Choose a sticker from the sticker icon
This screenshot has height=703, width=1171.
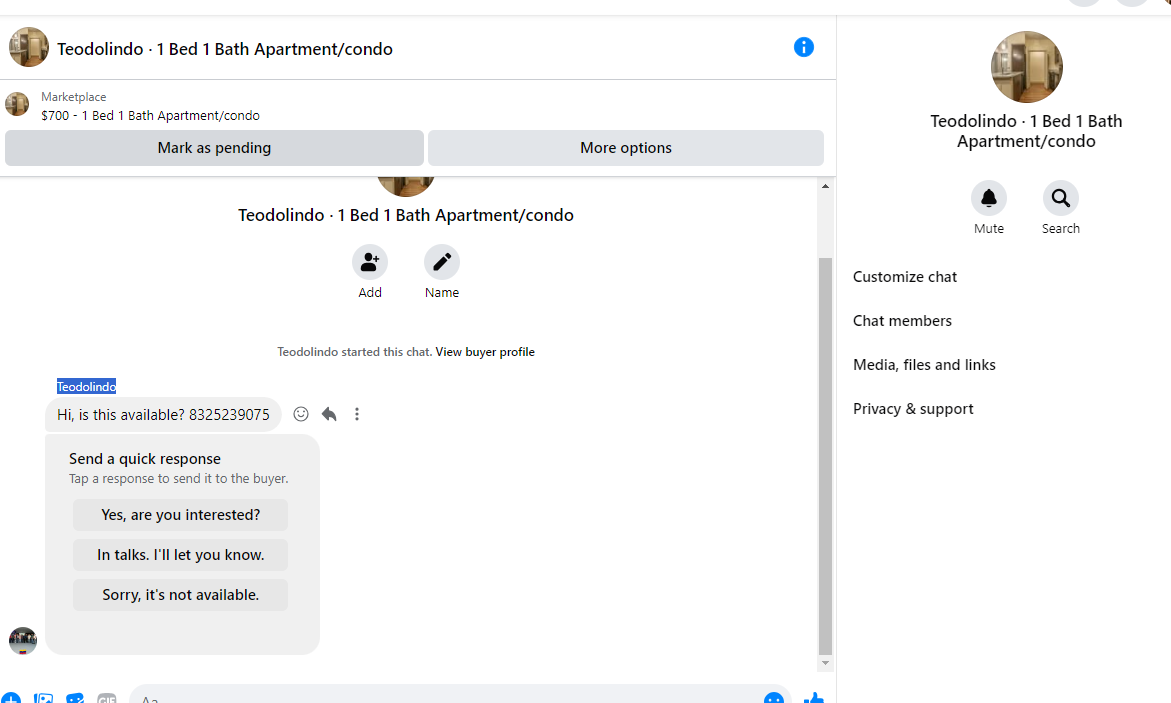(75, 699)
